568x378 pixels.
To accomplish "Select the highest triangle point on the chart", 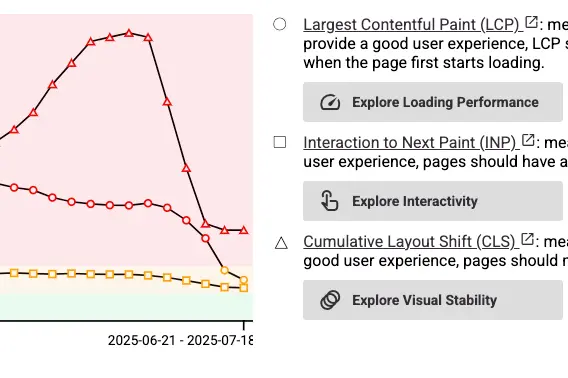I will [129, 33].
